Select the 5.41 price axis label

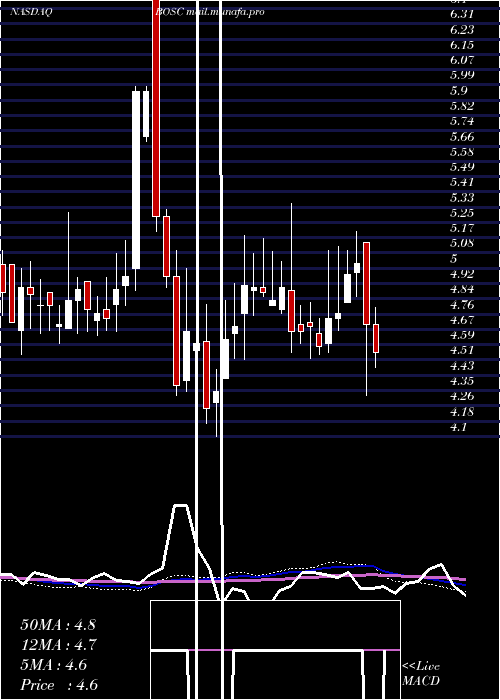(462, 182)
